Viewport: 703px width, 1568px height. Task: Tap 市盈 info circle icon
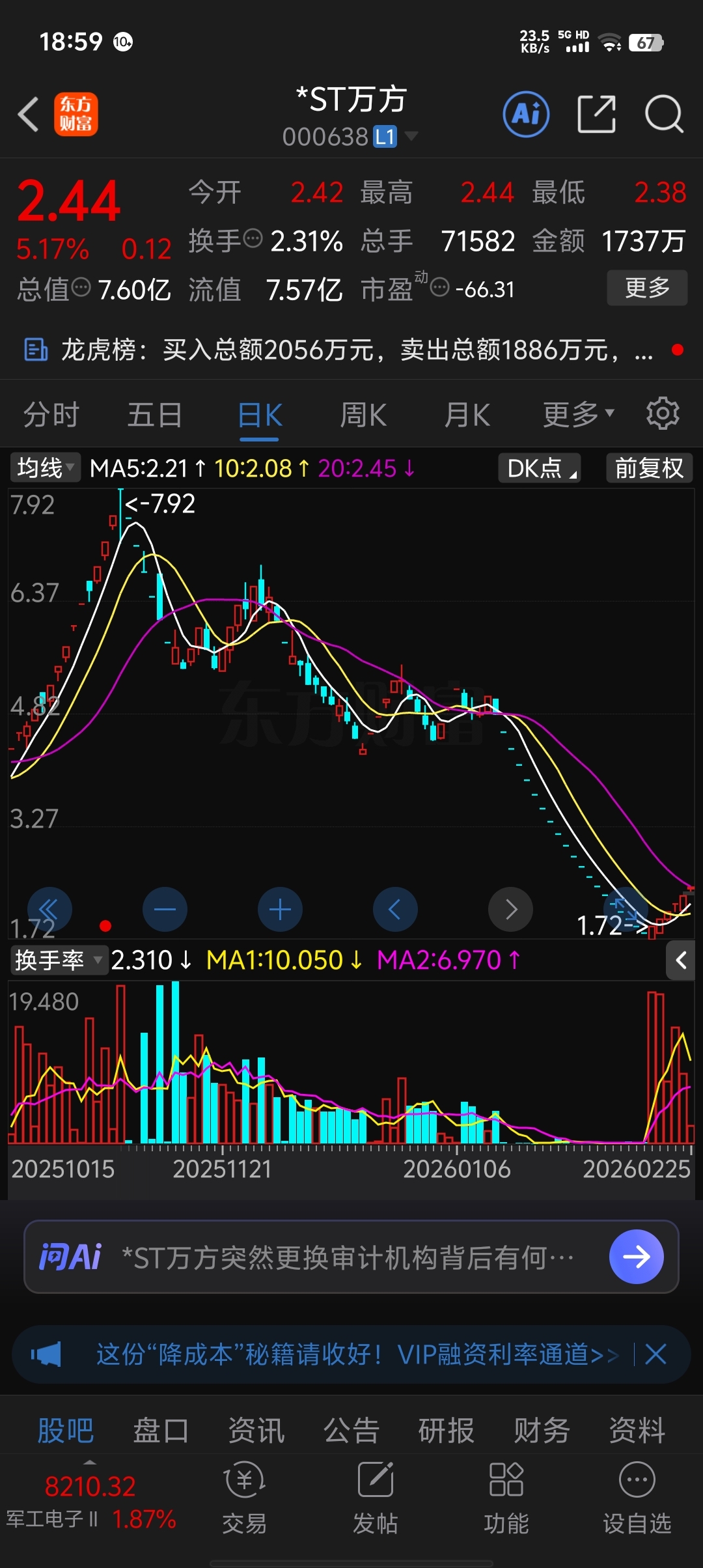[441, 287]
